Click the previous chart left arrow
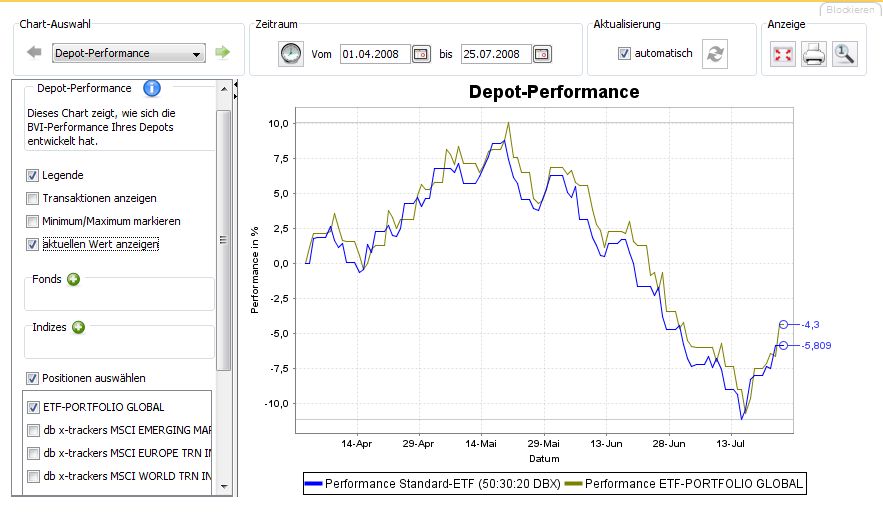 (x=33, y=53)
